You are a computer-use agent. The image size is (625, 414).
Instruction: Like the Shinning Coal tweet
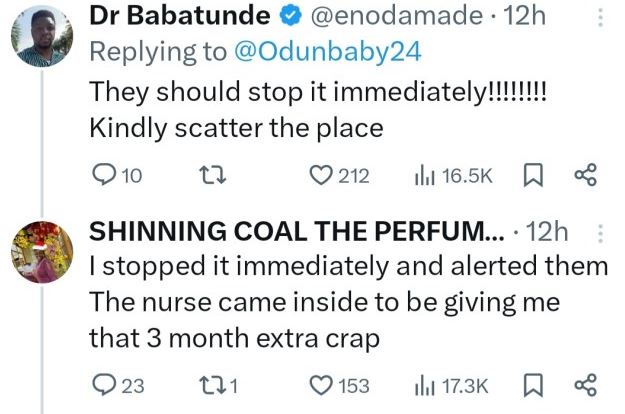coord(320,385)
